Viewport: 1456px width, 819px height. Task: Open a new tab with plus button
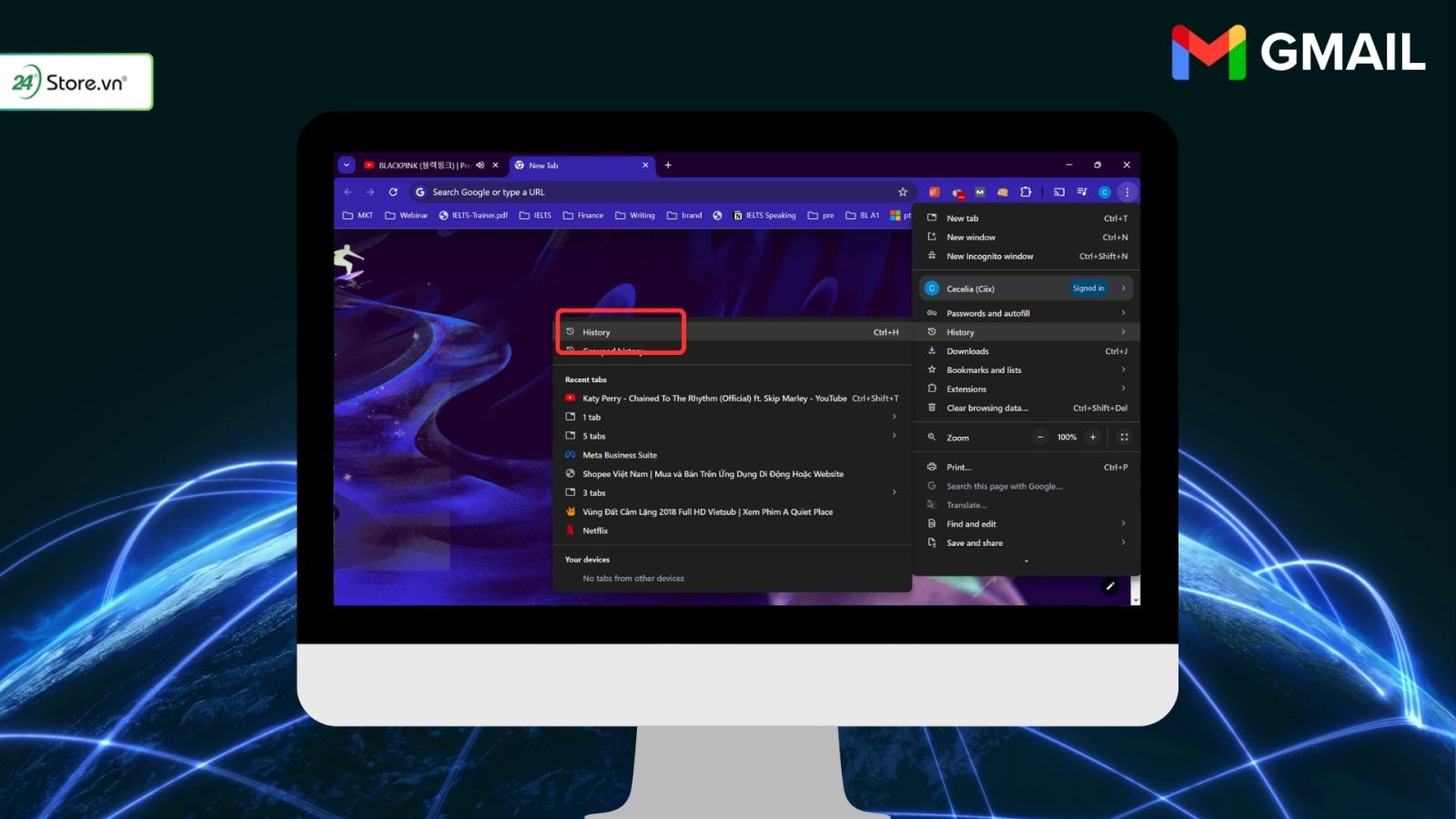click(x=668, y=166)
